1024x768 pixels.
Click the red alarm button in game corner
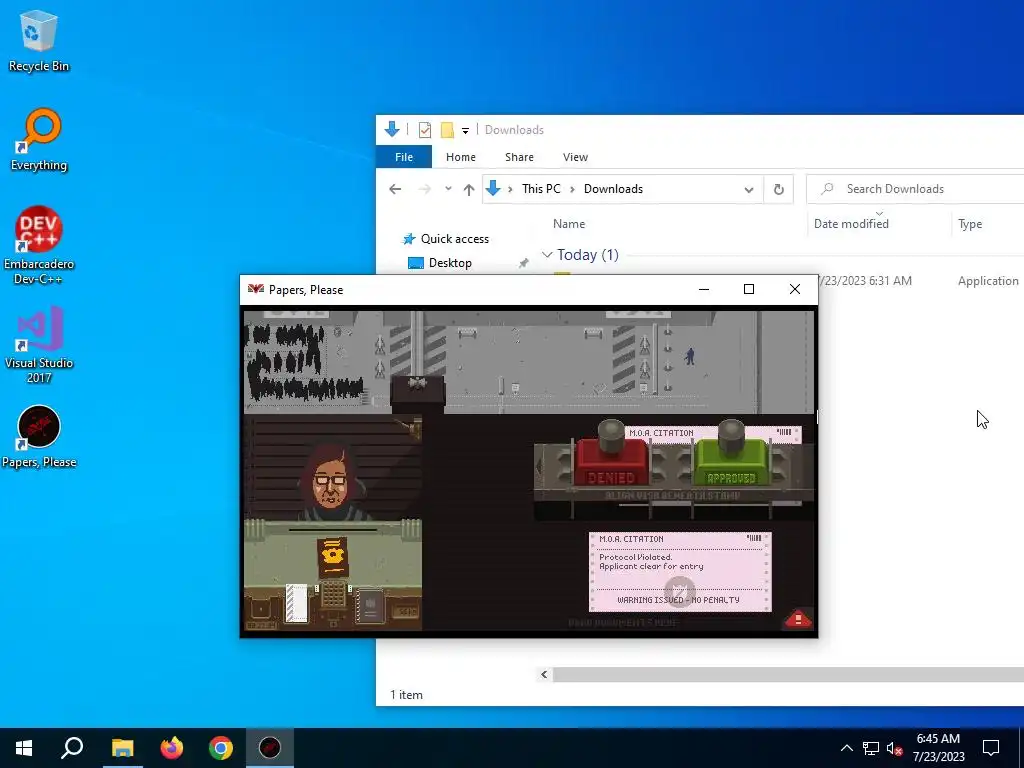pos(797,619)
